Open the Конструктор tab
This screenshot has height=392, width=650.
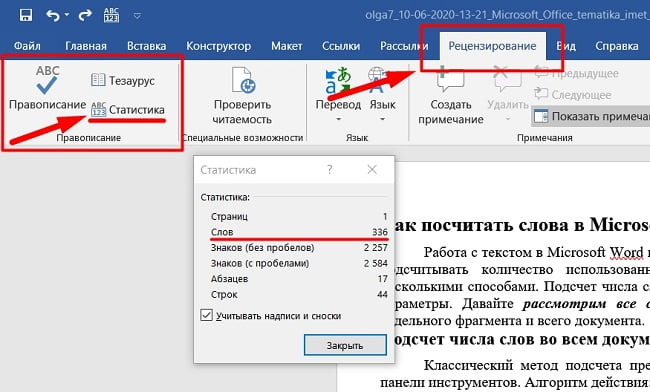click(218, 46)
